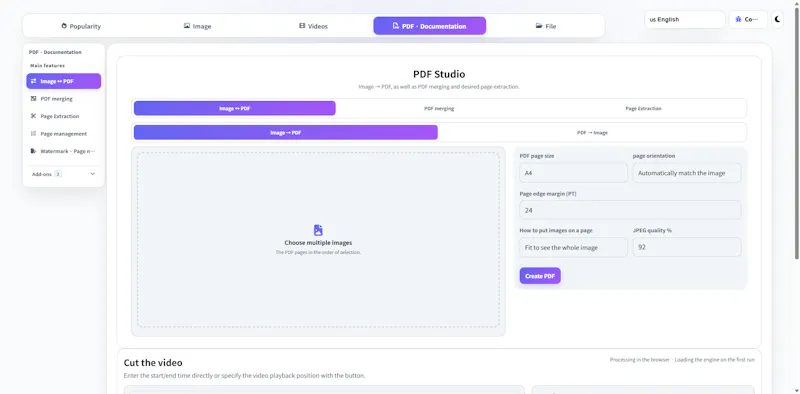Image resolution: width=800 pixels, height=394 pixels.
Task: Select the Image → PDF sub-tab
Action: [286, 132]
